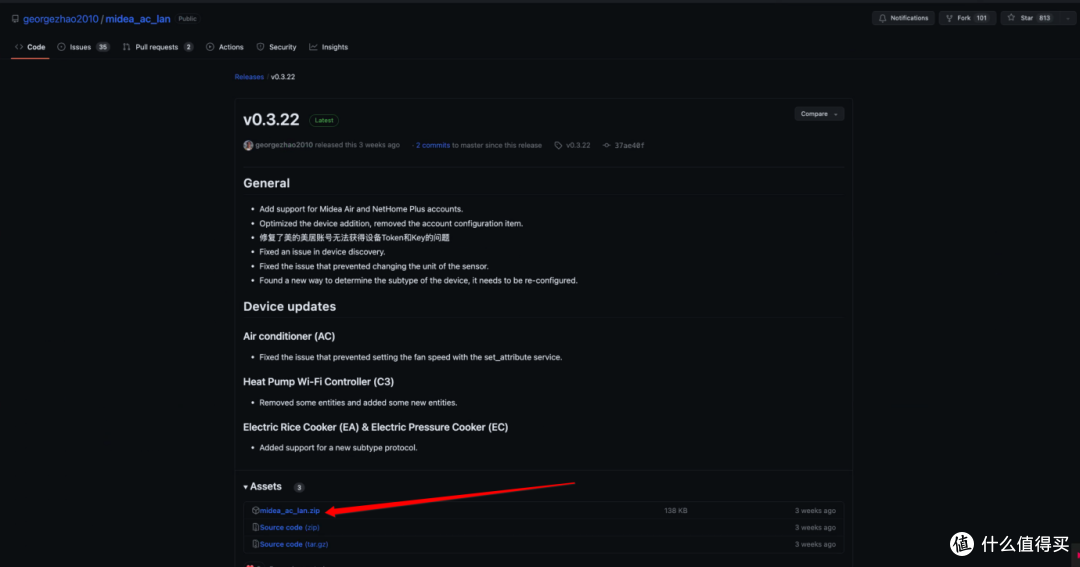Viewport: 1080px width, 567px height.
Task: Click the Issues tab icon
Action: pos(61,47)
